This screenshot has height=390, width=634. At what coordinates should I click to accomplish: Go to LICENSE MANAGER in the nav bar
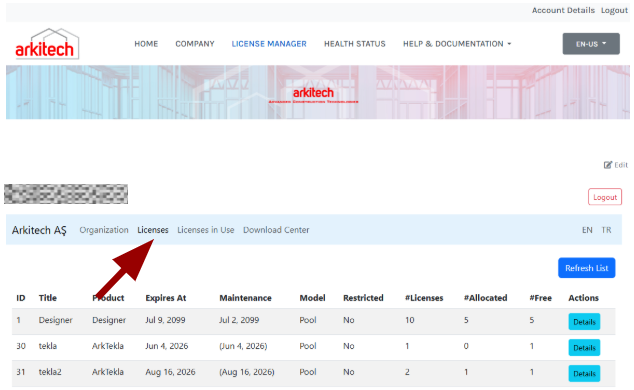(269, 44)
